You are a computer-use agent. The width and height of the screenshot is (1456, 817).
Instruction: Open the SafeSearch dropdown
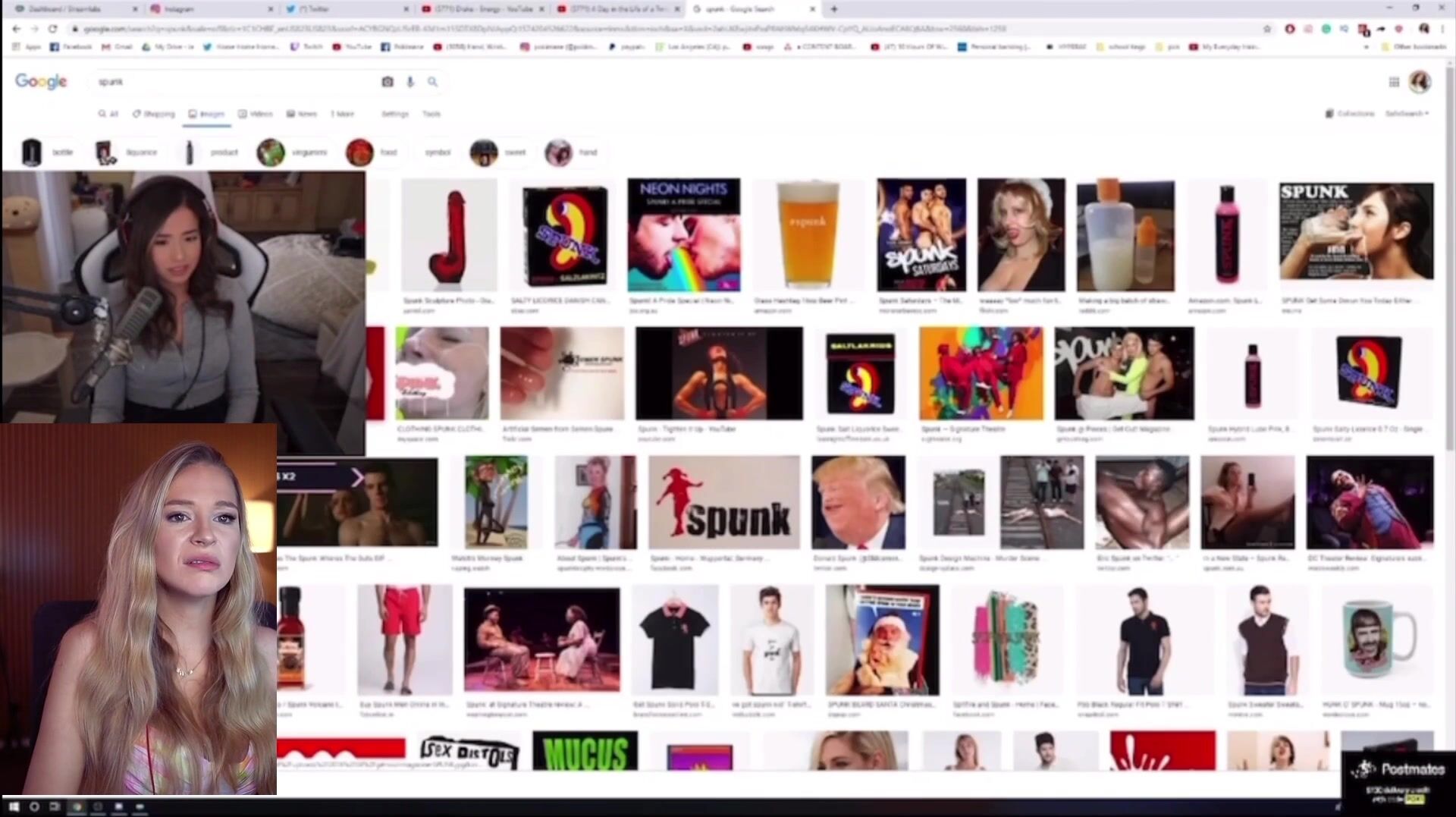1407,114
